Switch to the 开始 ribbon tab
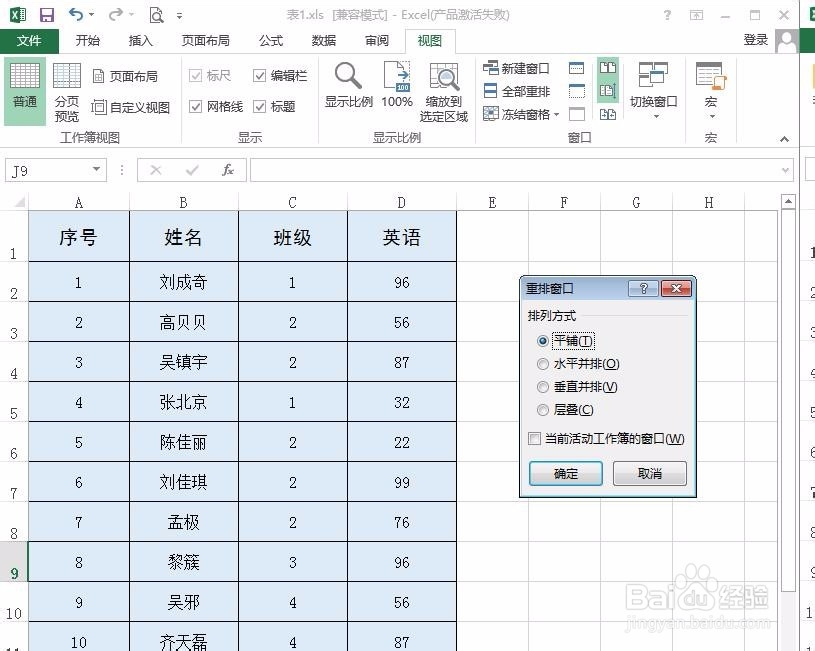The width and height of the screenshot is (815, 651). [x=87, y=41]
